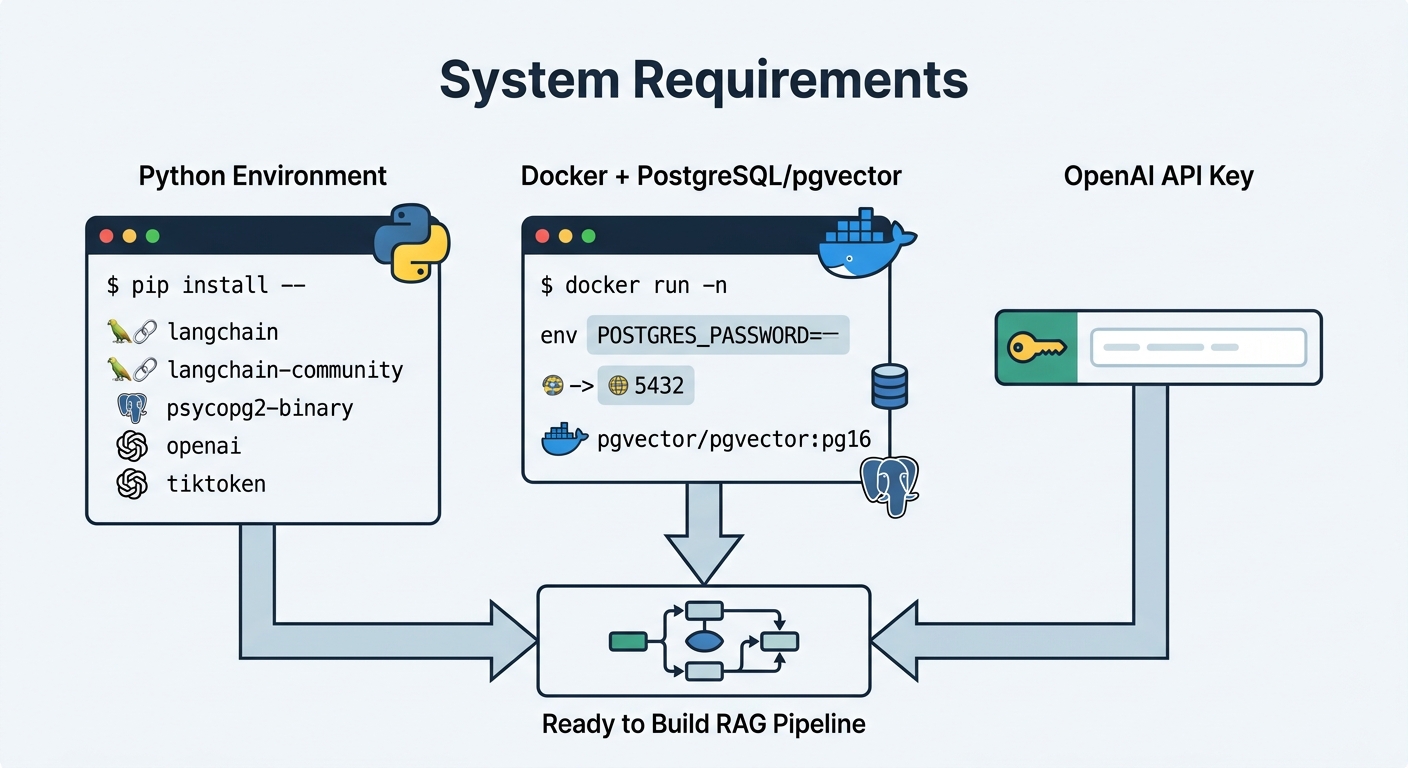Click the blue database cylinder icon
Image resolution: width=1408 pixels, height=768 pixels.
[889, 386]
